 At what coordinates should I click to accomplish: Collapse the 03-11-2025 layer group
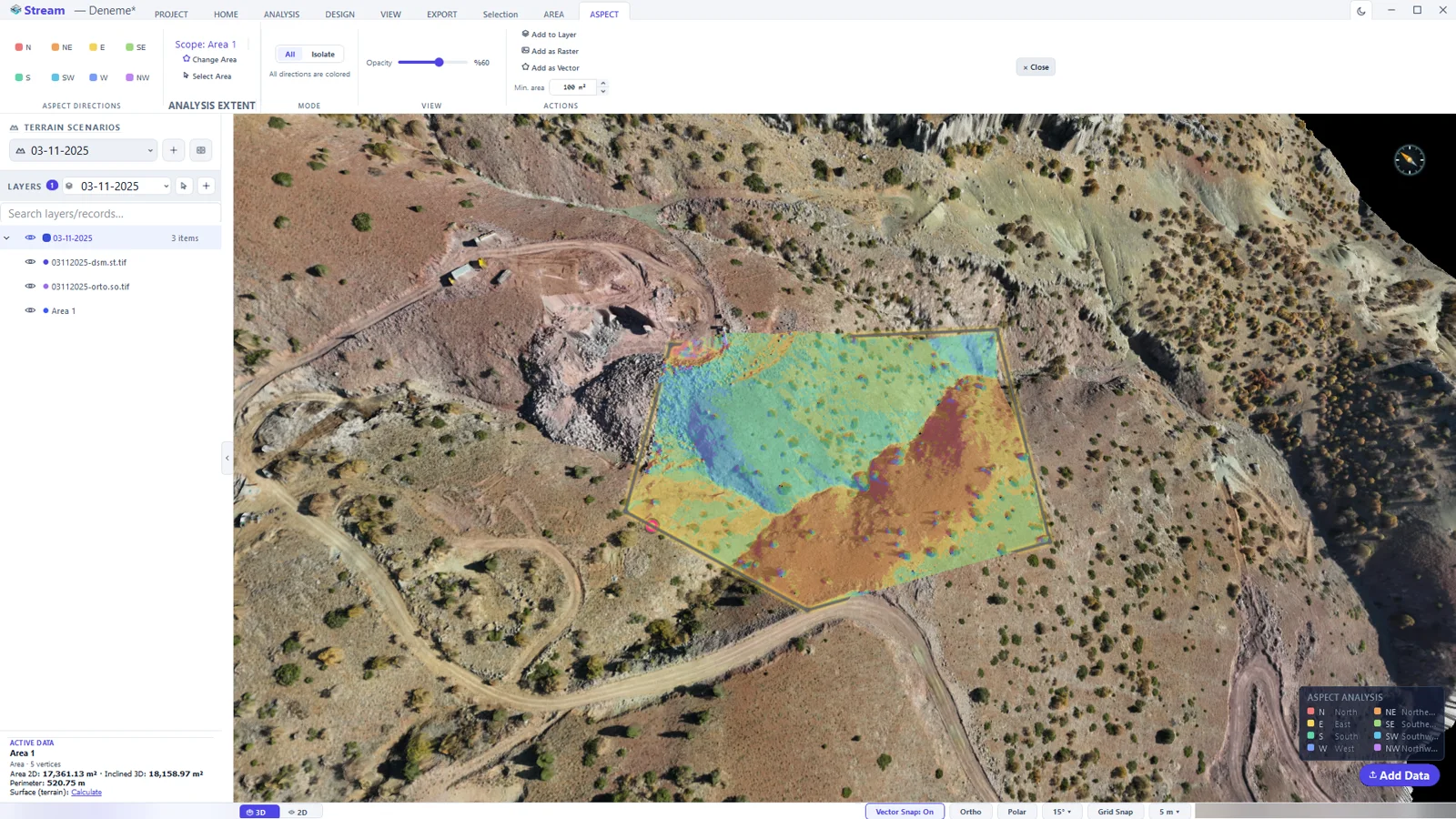click(7, 238)
